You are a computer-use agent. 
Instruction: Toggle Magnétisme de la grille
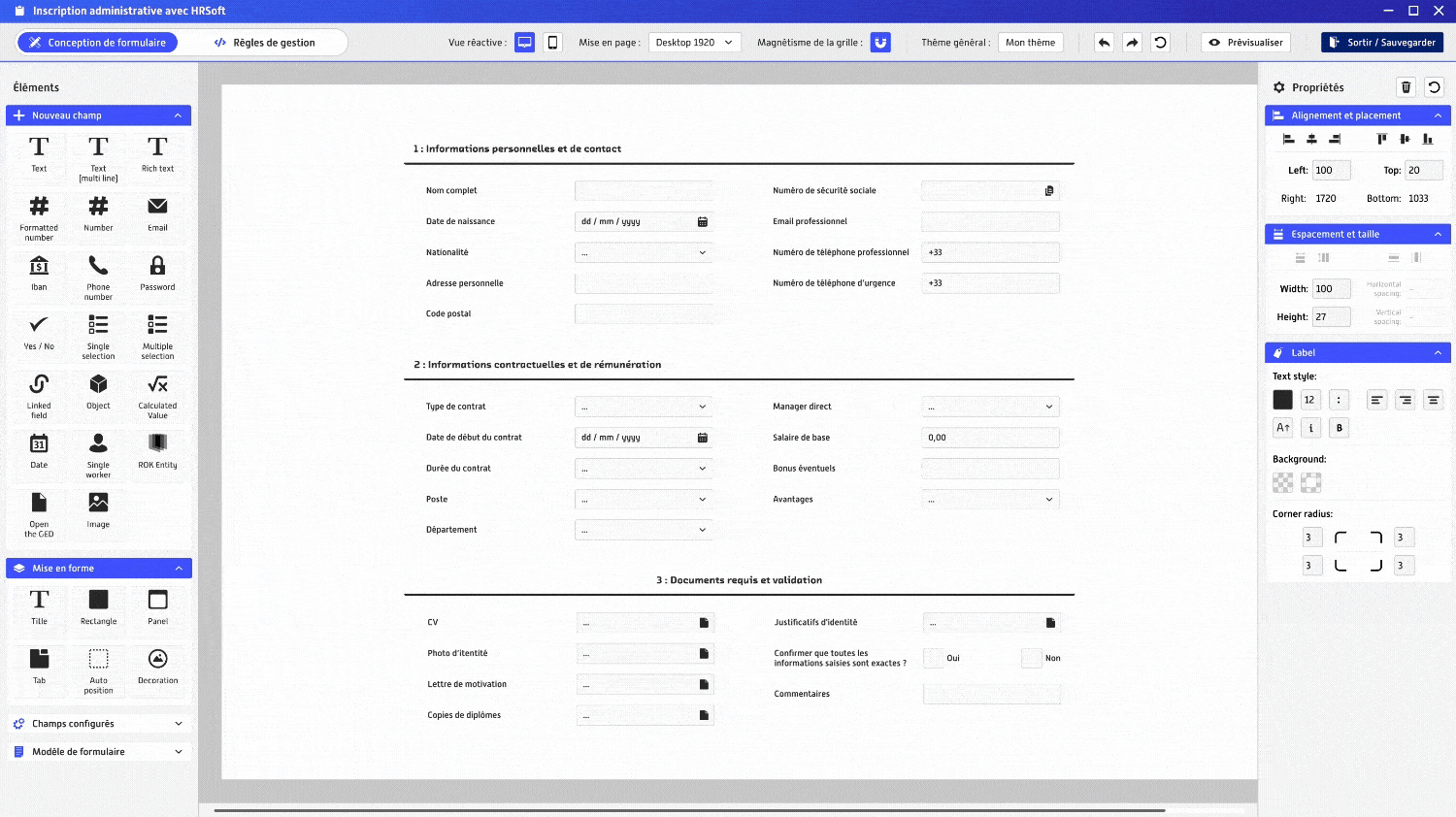point(880,42)
